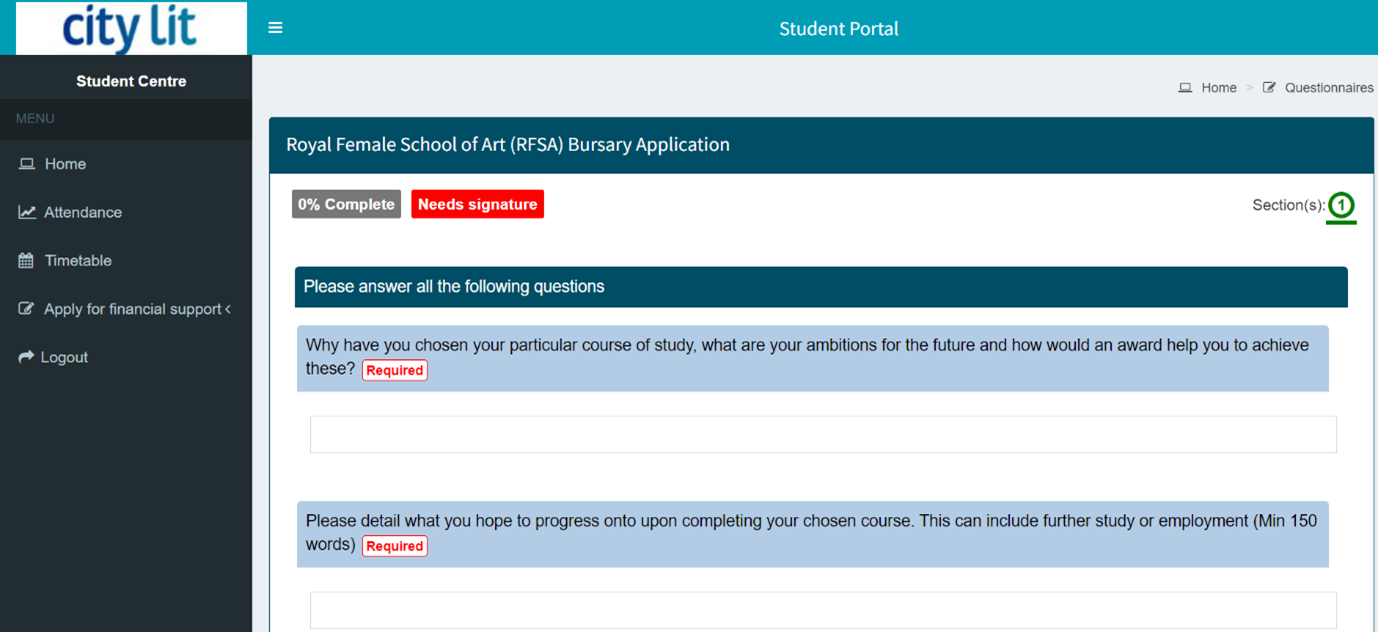Click the edit icon beside Apply for financial support
The image size is (1378, 632).
pos(27,309)
